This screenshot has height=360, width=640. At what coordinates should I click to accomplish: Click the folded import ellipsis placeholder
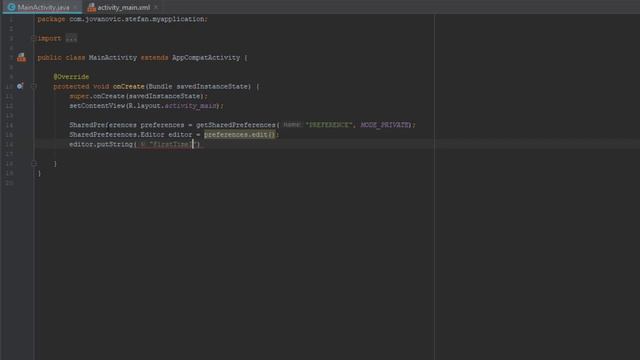tap(71, 38)
